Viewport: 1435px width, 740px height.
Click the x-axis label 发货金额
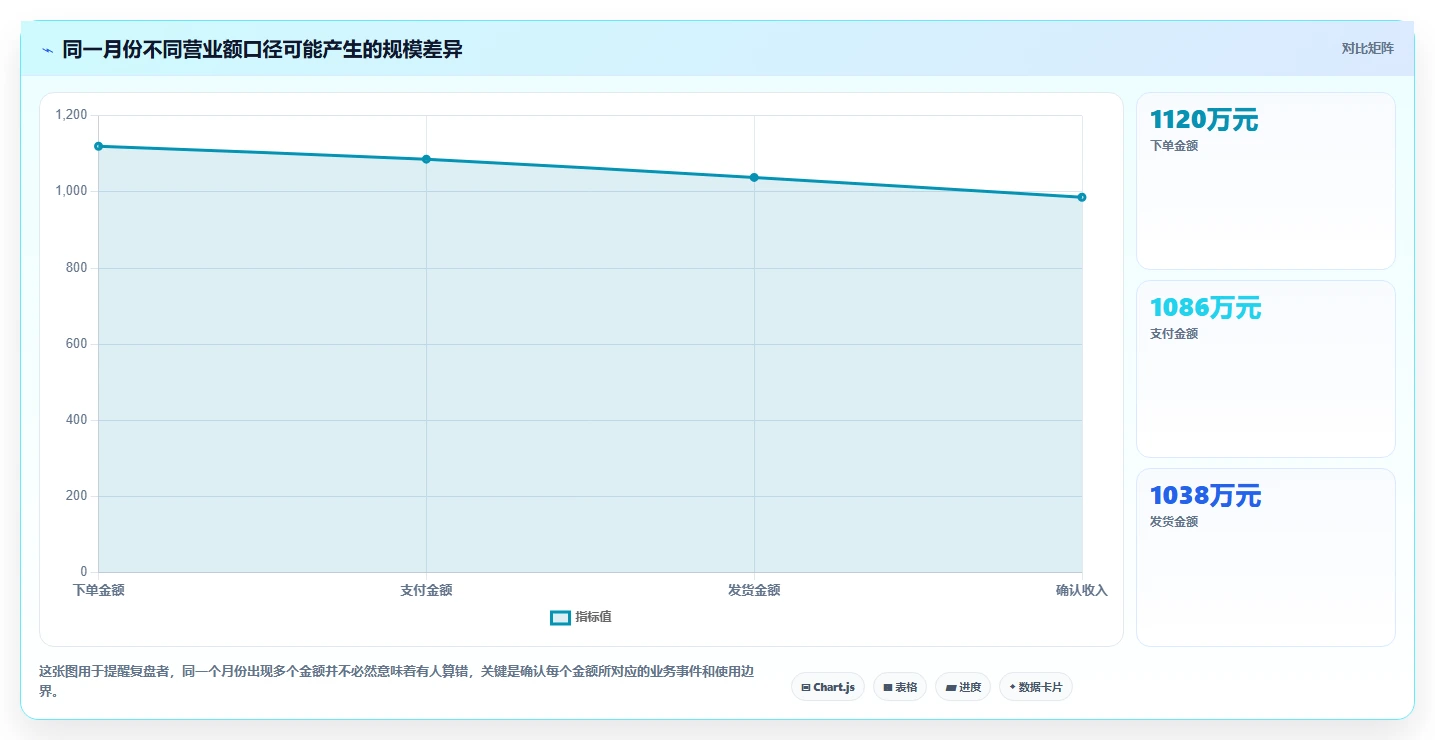(754, 590)
